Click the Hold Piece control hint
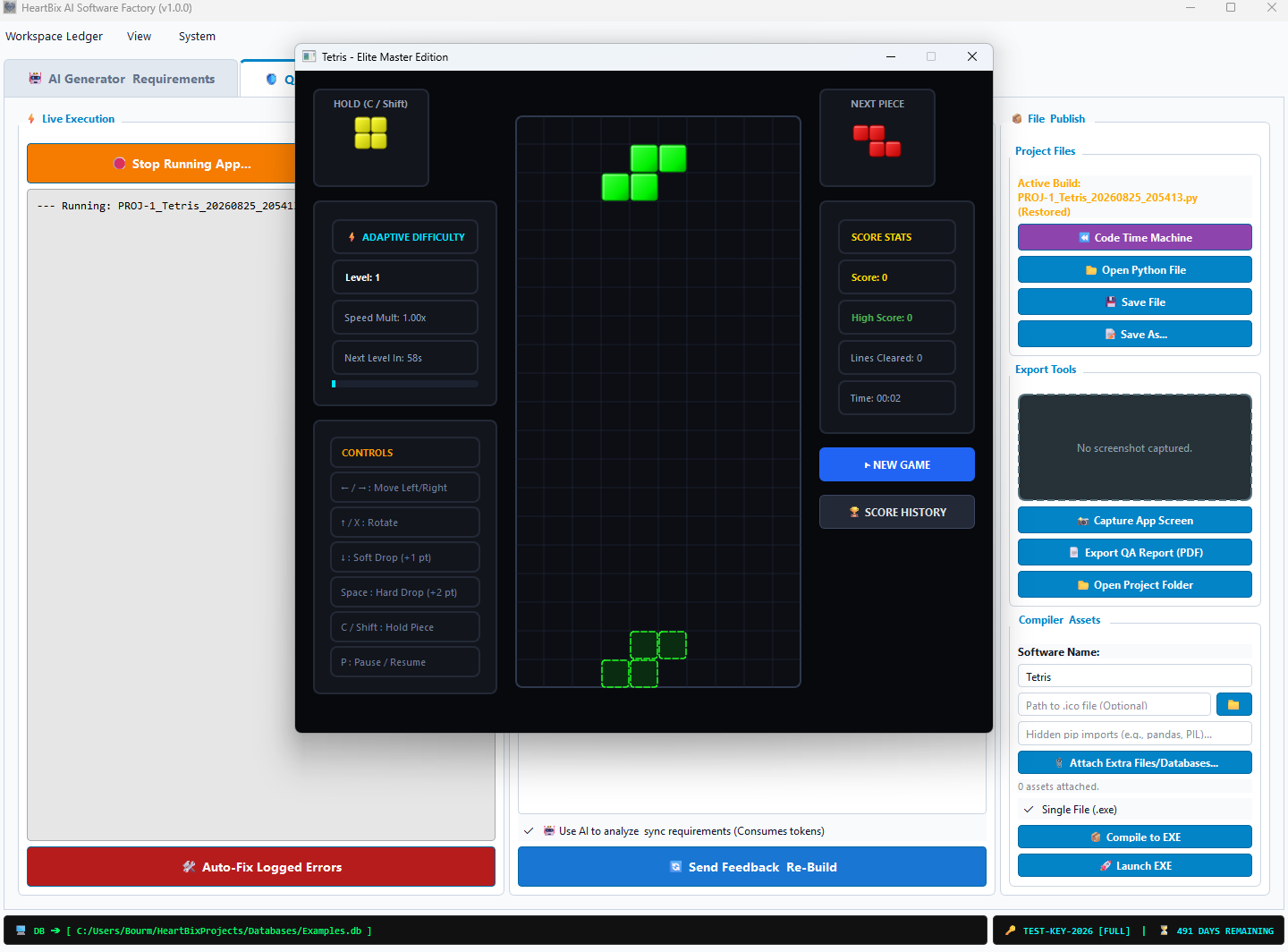The image size is (1288, 952). (x=405, y=627)
